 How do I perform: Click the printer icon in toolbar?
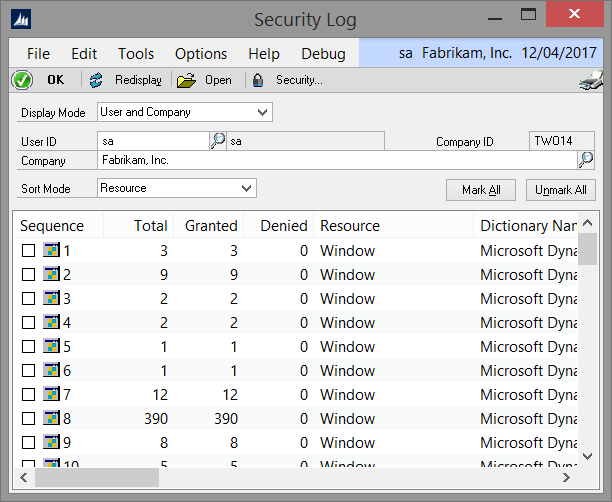[591, 80]
